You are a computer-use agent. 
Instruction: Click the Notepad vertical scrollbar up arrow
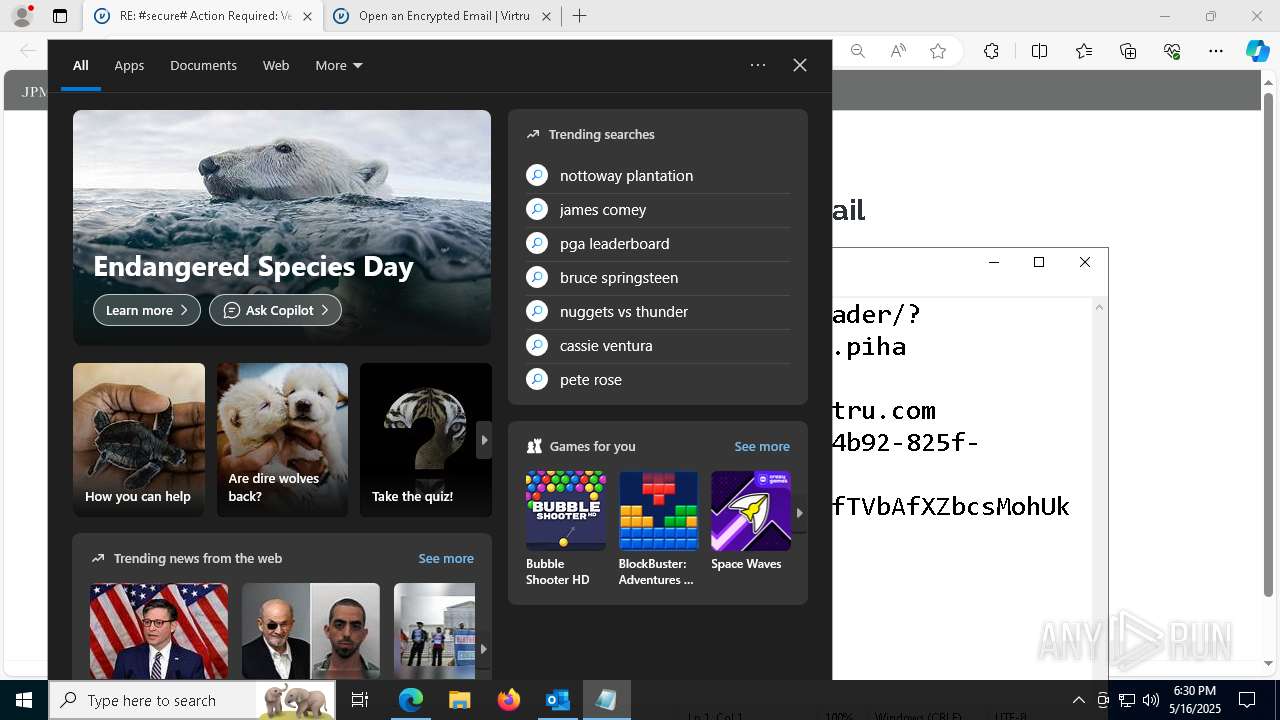[1099, 306]
